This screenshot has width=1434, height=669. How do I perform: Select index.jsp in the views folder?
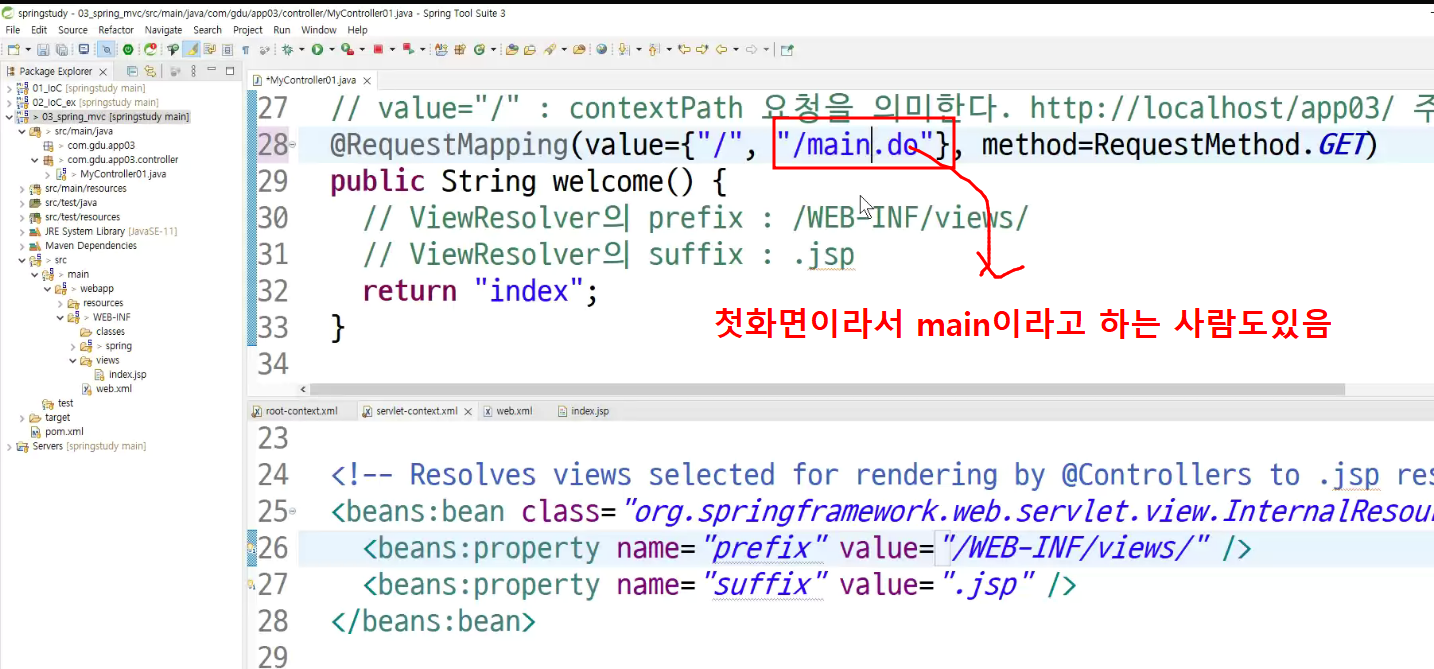click(x=127, y=374)
